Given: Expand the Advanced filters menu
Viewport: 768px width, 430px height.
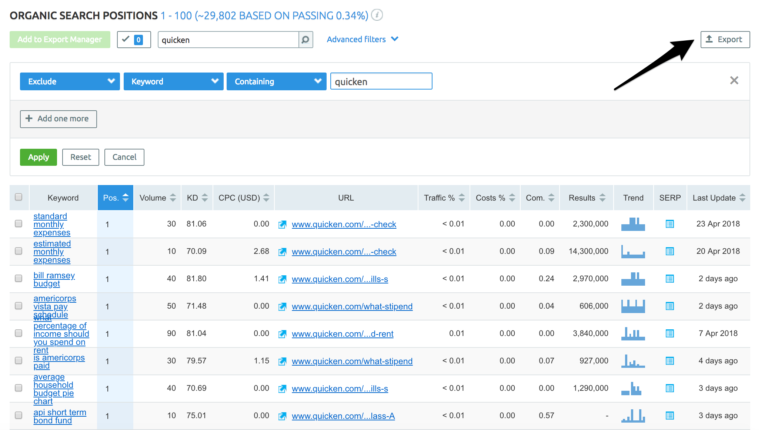Looking at the screenshot, I should pyautogui.click(x=362, y=39).
